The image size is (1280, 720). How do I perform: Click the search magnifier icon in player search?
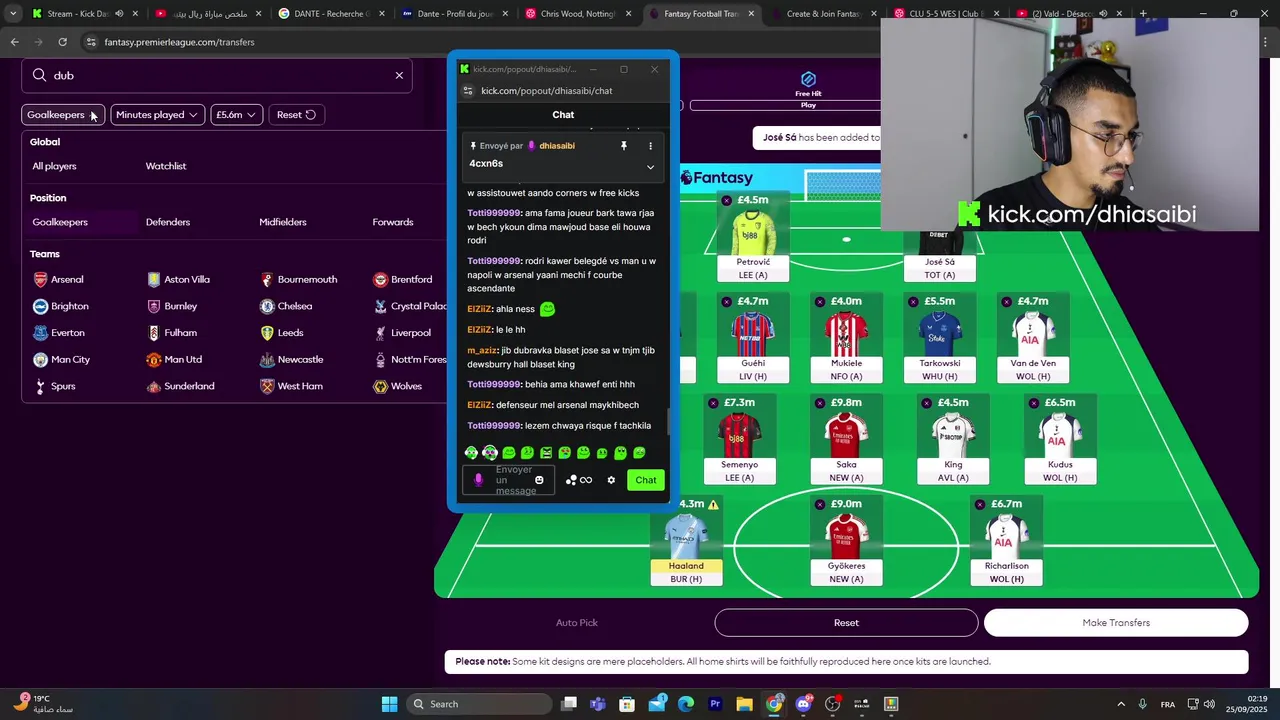(x=39, y=75)
